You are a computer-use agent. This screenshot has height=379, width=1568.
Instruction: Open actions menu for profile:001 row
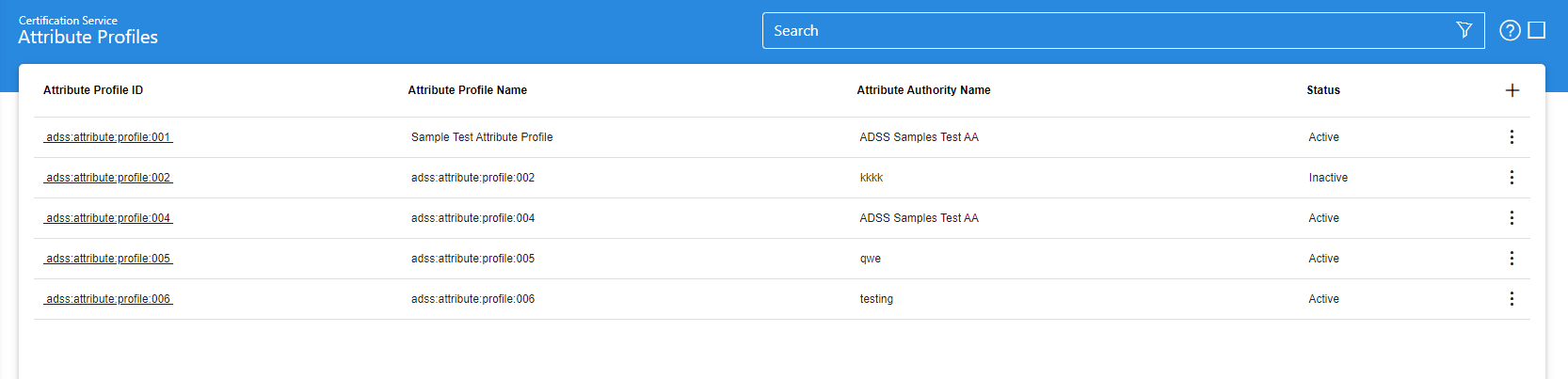pos(1512,137)
